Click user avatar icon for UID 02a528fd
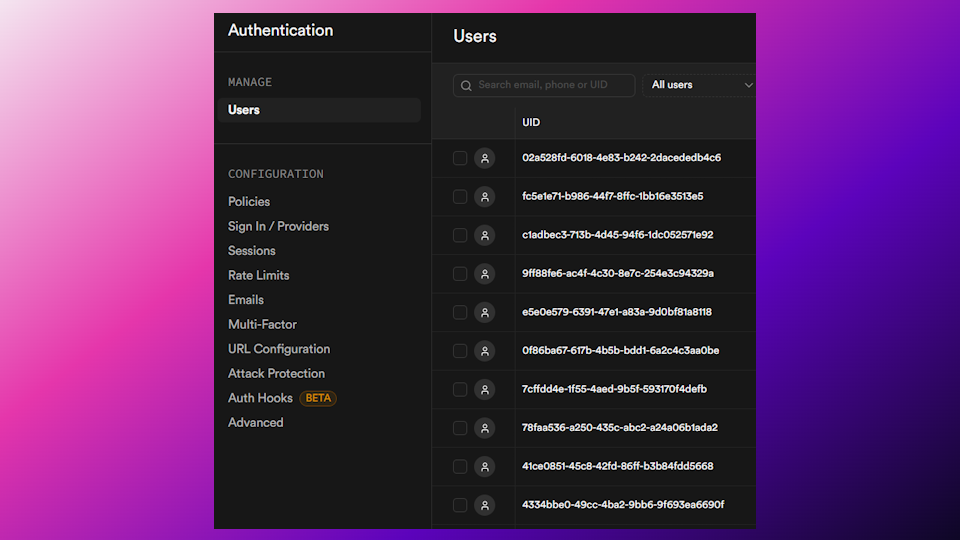 484,159
